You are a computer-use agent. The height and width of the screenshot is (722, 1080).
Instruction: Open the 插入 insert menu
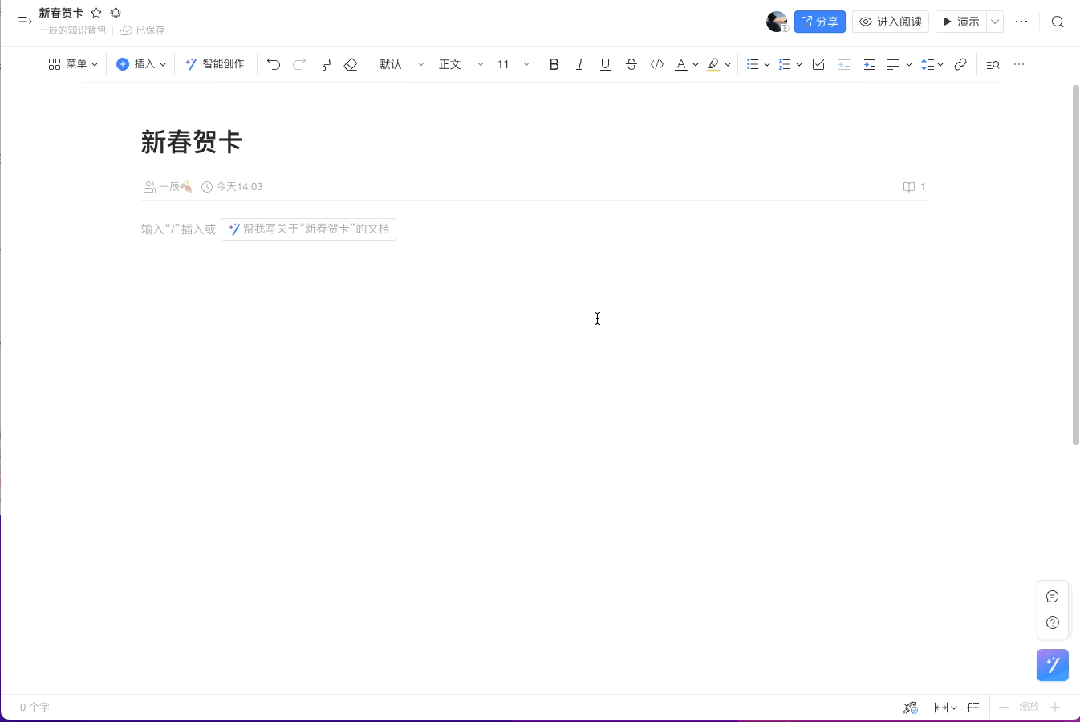pyautogui.click(x=141, y=64)
